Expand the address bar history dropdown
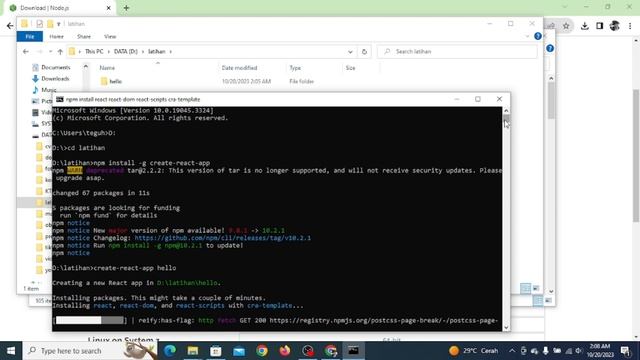 coord(350,51)
